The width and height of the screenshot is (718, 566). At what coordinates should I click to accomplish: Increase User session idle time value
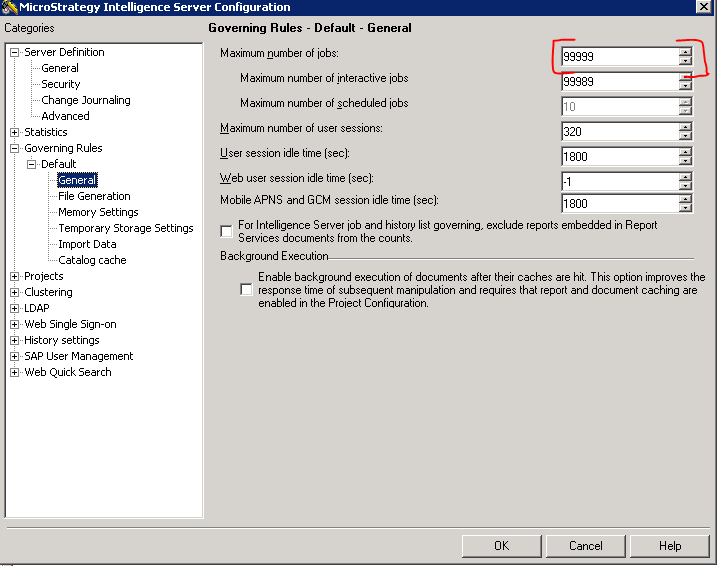[x=685, y=153]
